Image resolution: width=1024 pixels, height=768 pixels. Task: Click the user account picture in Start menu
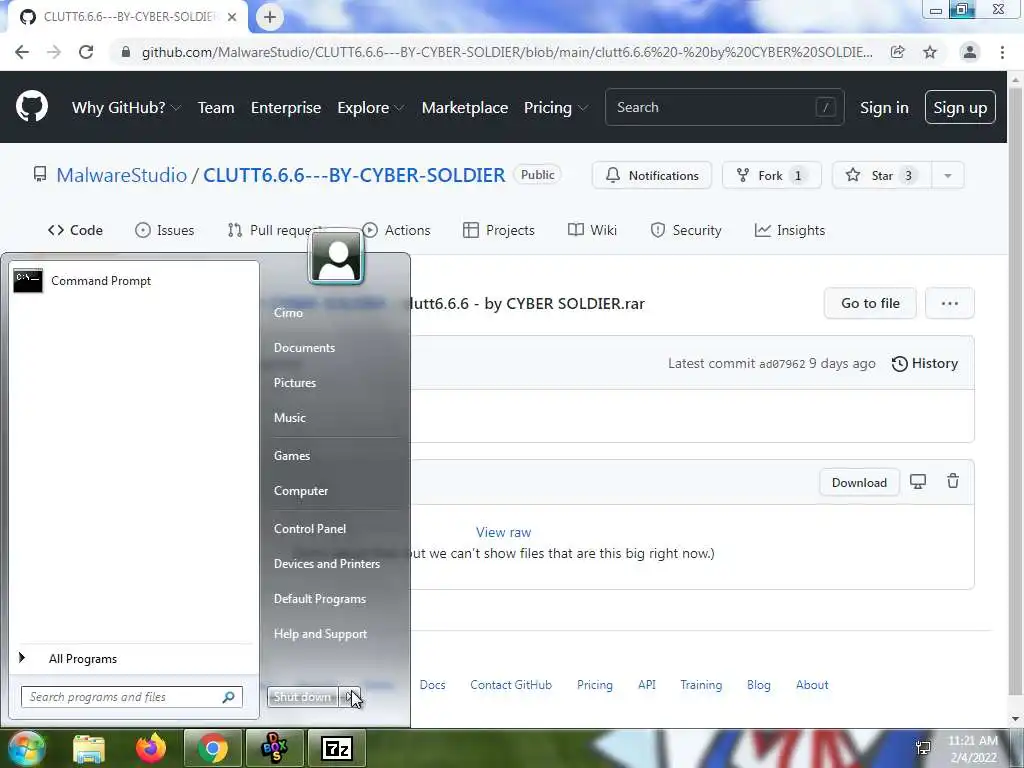click(336, 257)
